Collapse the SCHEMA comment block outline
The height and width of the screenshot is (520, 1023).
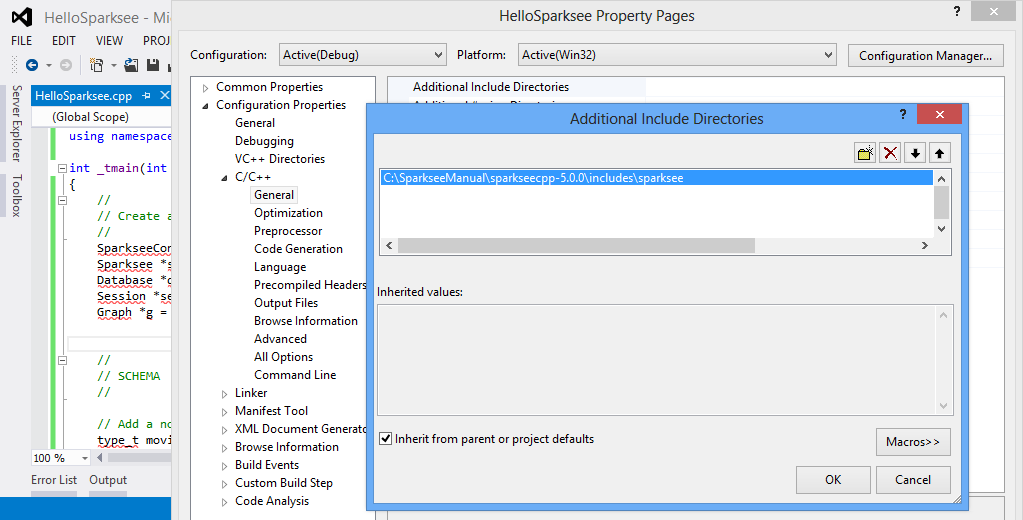62,360
